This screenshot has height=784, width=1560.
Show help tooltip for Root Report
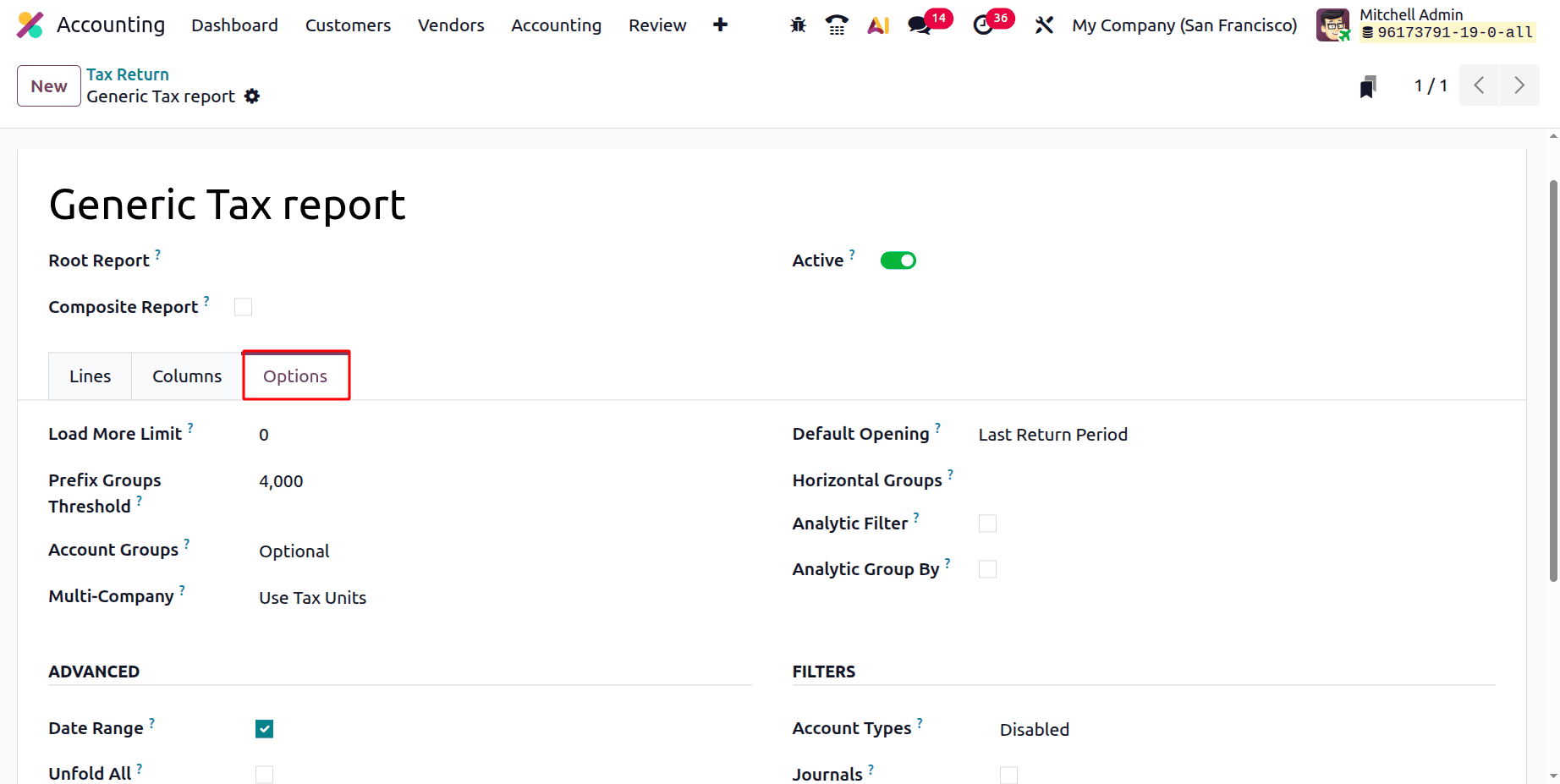pos(158,254)
